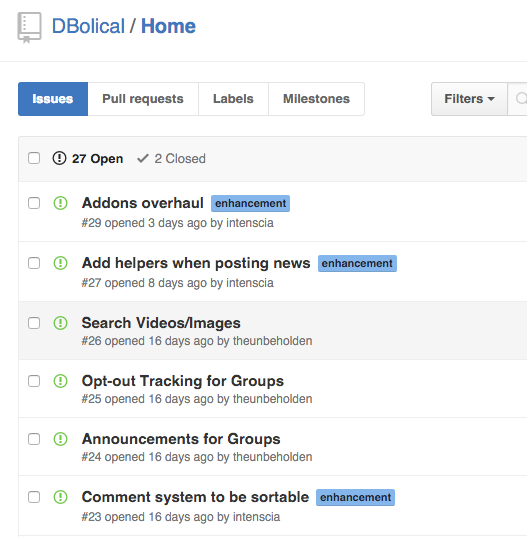
Task: Click enhancement label on Comment system to be sortable
Action: point(355,497)
